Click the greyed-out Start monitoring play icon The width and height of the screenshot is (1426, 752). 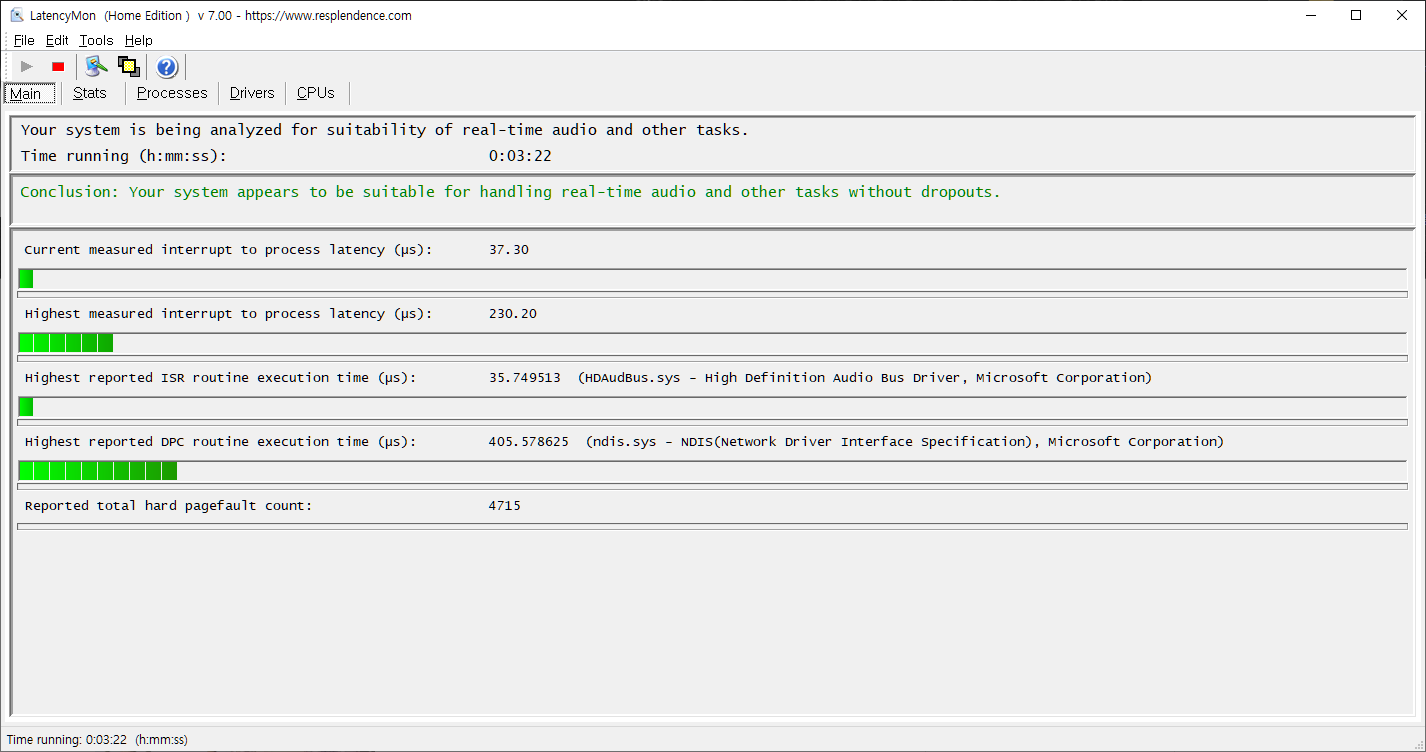pyautogui.click(x=27, y=67)
